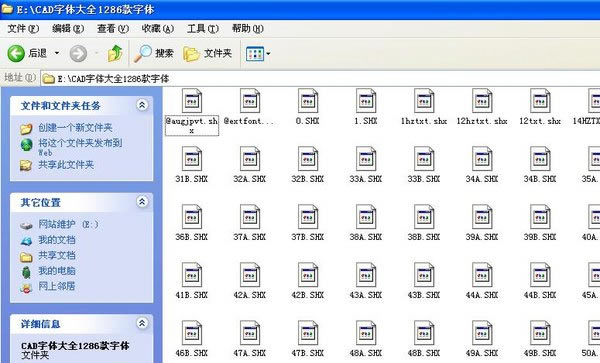Open the 工具(T) menu

click(x=203, y=29)
